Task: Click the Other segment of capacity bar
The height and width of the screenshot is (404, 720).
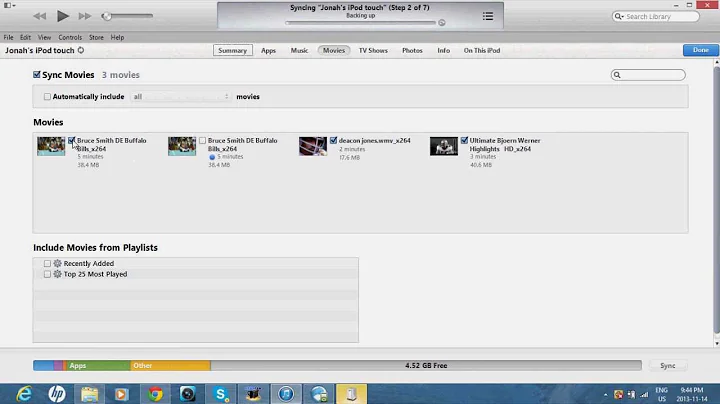Action: (x=170, y=365)
